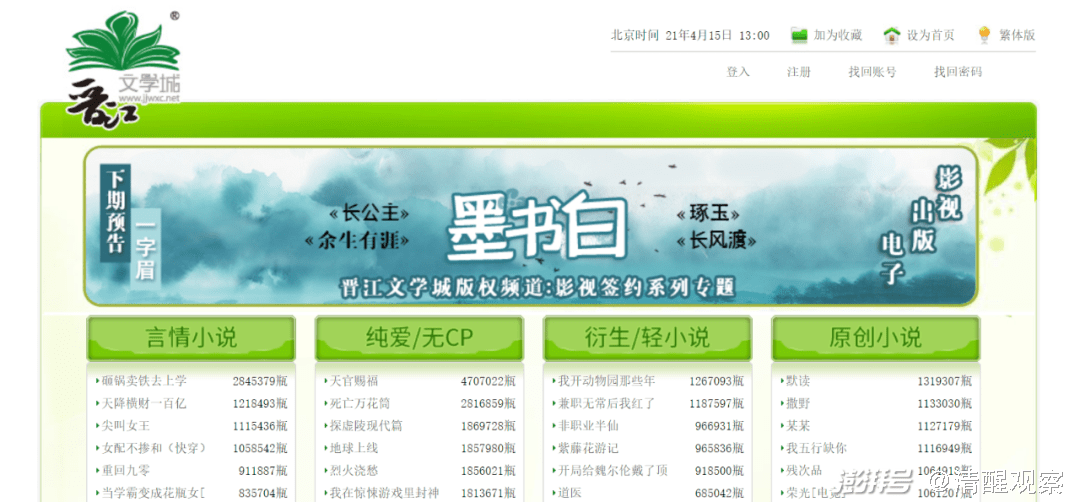The width and height of the screenshot is (1080, 502).
Task: Select the 纯爱/无CP category tab
Action: click(419, 337)
